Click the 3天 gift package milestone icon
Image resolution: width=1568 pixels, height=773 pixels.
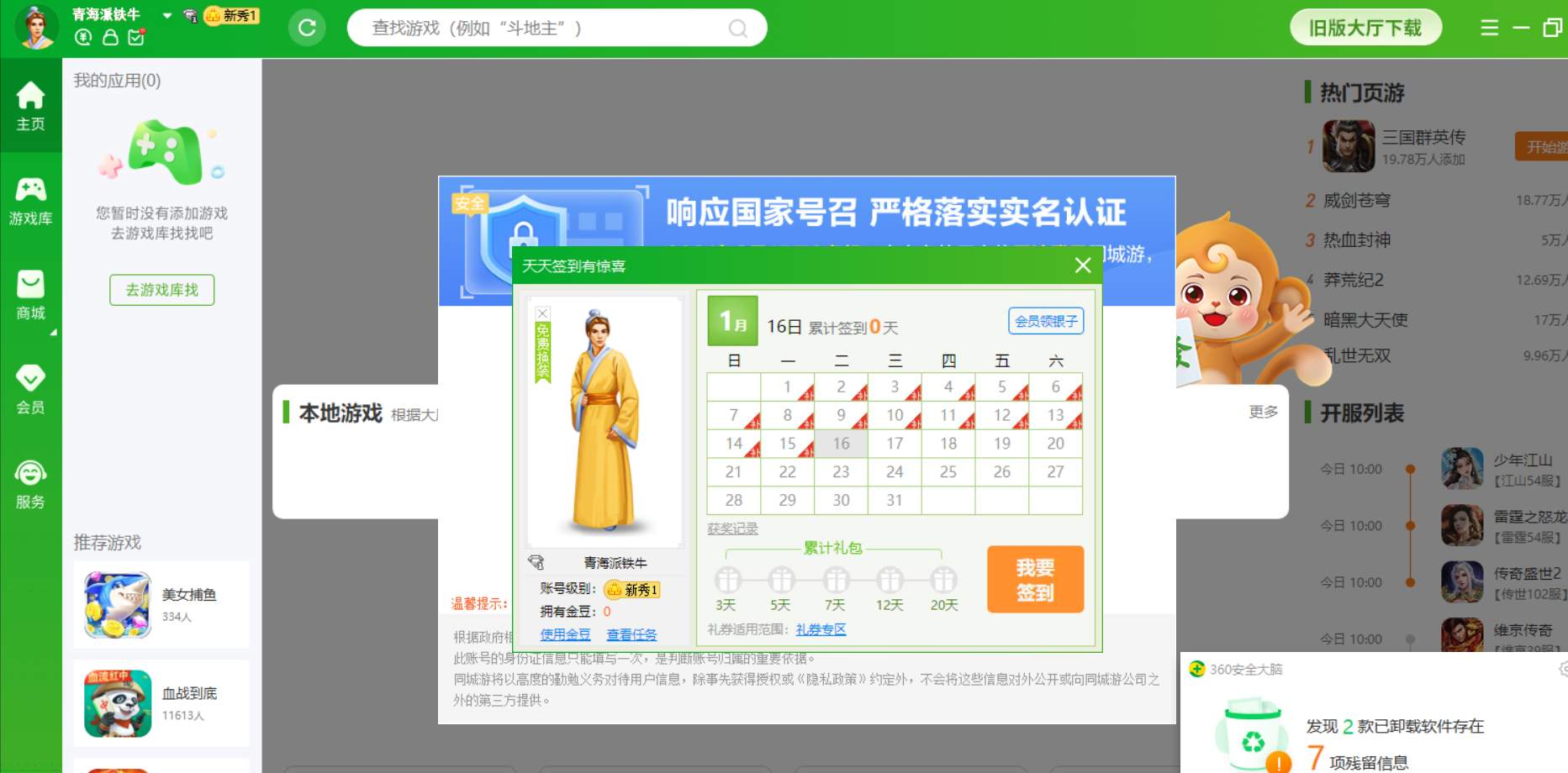click(x=727, y=580)
